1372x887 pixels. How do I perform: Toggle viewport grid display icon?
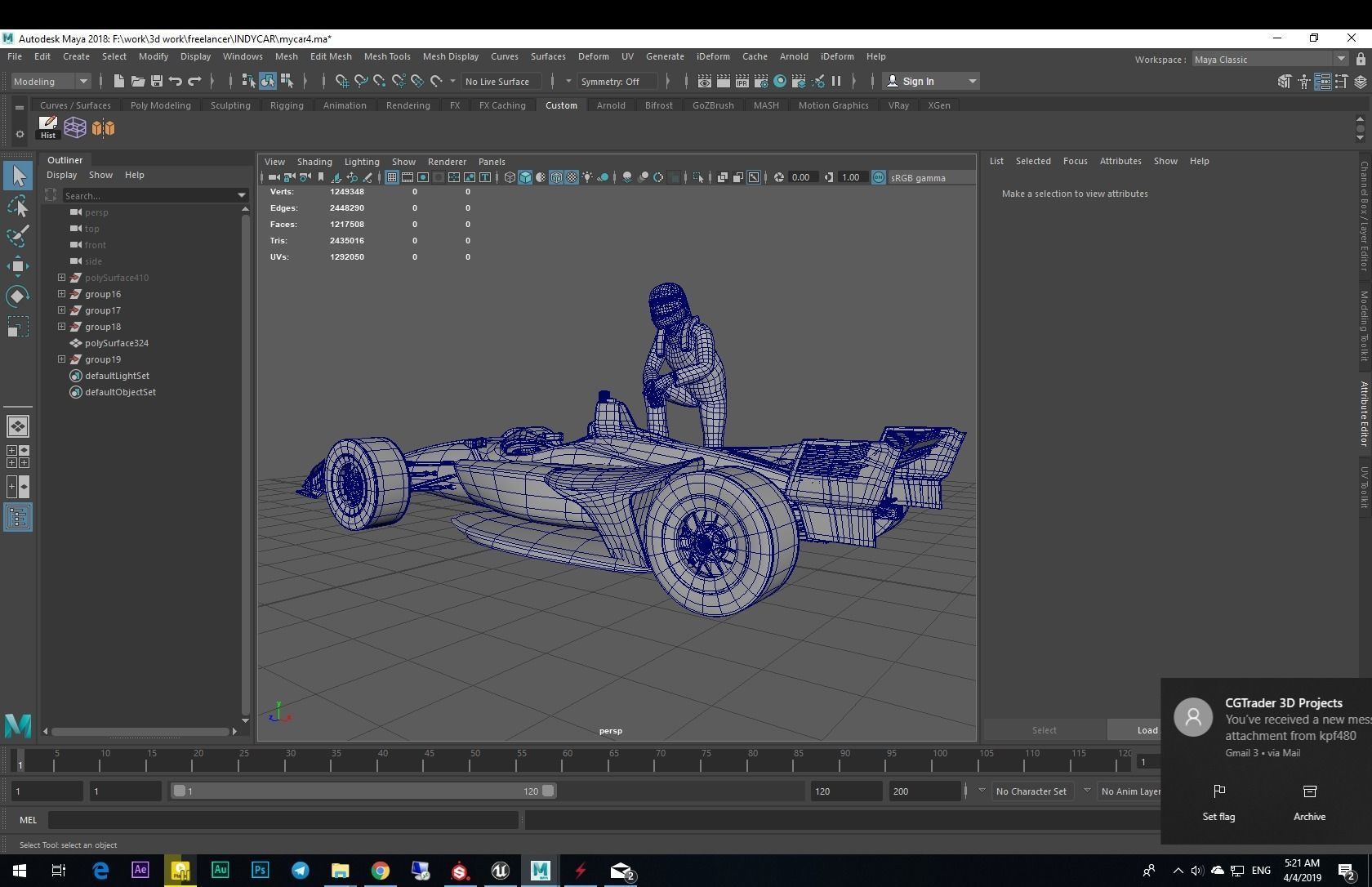click(x=392, y=177)
